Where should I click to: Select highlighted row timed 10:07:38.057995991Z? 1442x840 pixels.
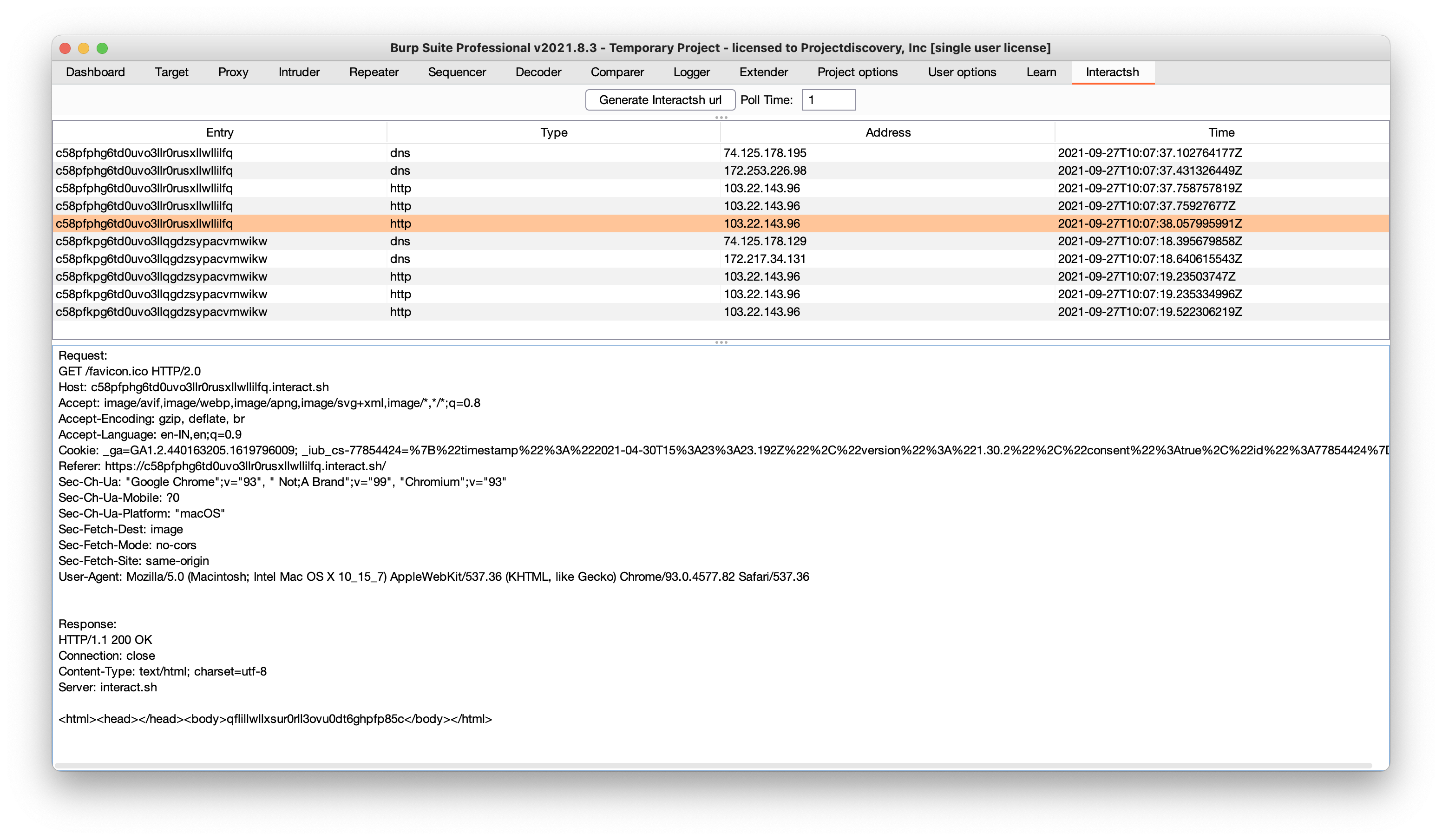pos(721,224)
